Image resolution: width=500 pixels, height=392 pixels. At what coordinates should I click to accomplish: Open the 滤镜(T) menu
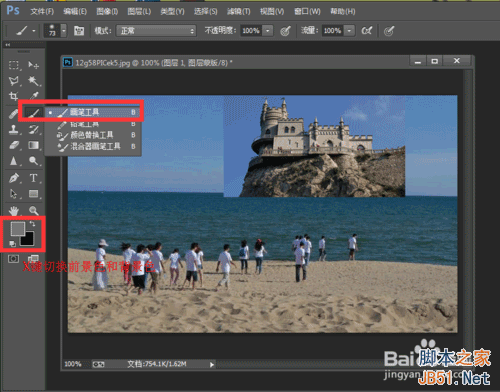(x=239, y=12)
